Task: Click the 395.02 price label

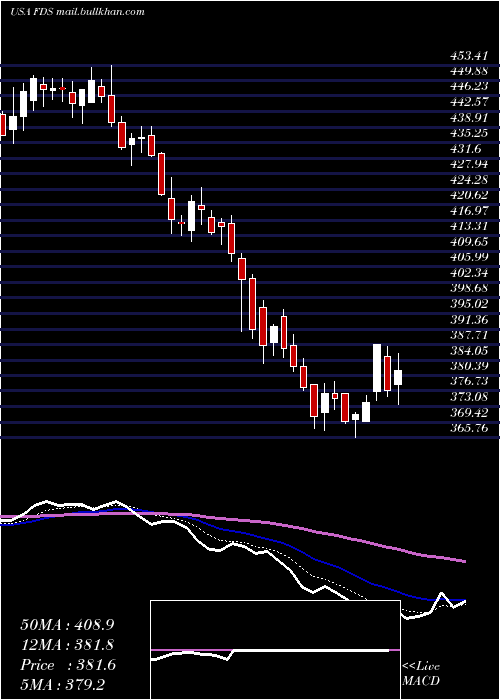Action: pos(469,304)
